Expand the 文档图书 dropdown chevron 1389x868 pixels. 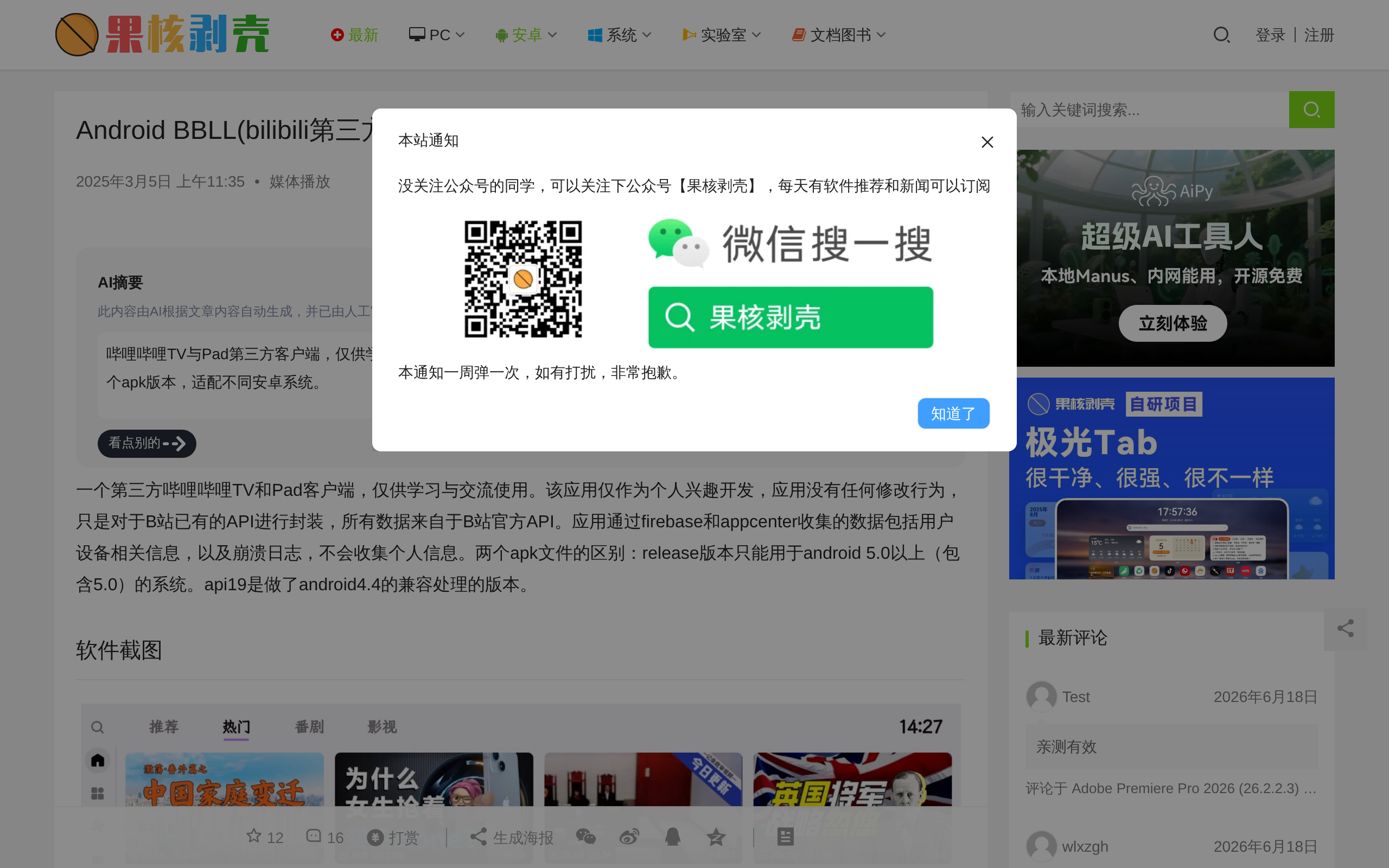881,35
